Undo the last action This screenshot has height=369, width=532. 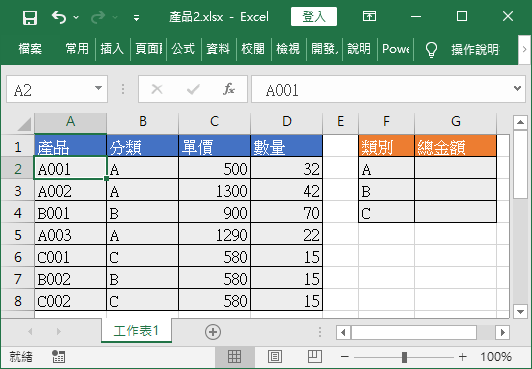click(x=59, y=17)
